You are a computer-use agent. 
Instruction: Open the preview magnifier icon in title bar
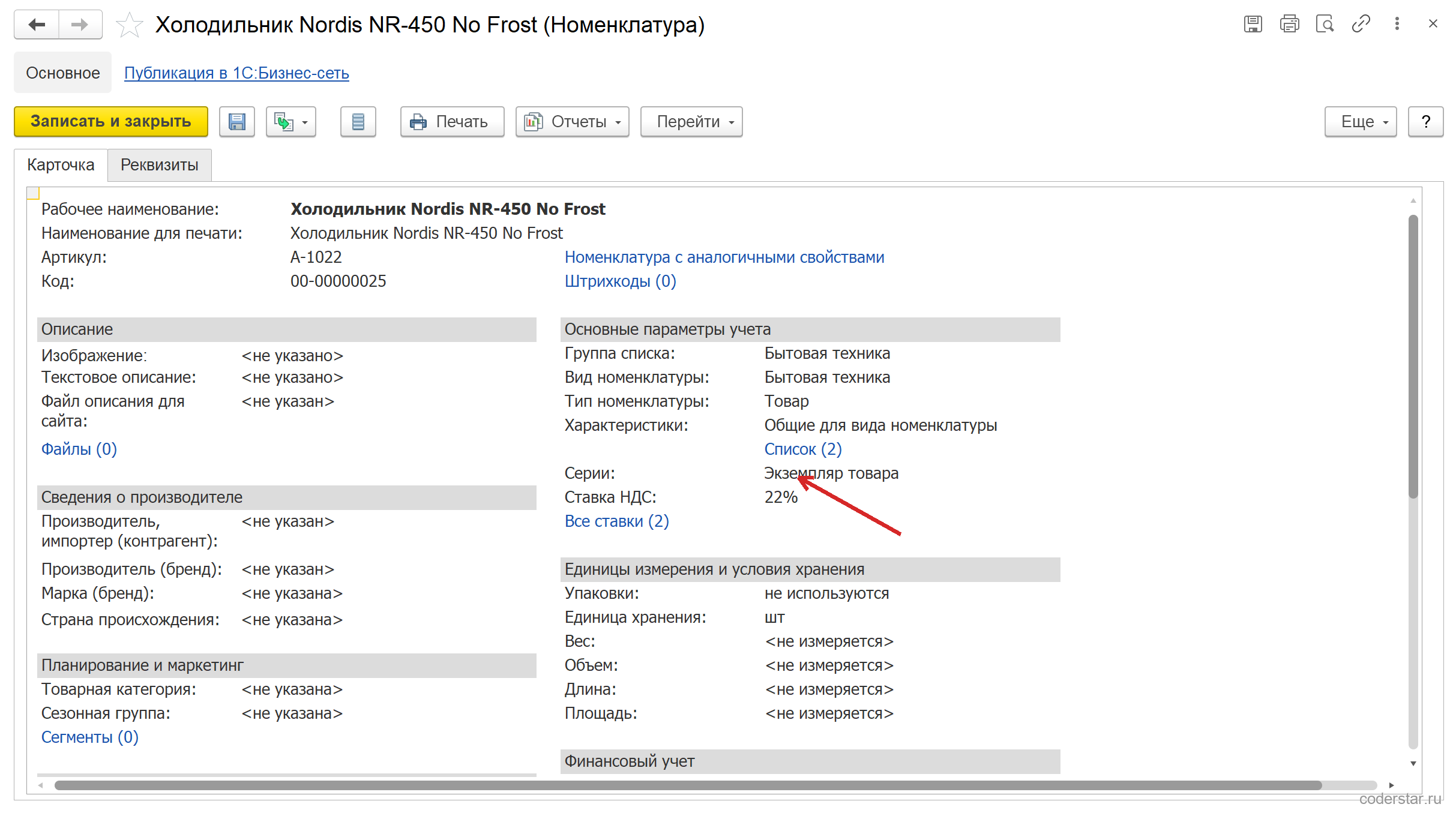coord(1325,24)
